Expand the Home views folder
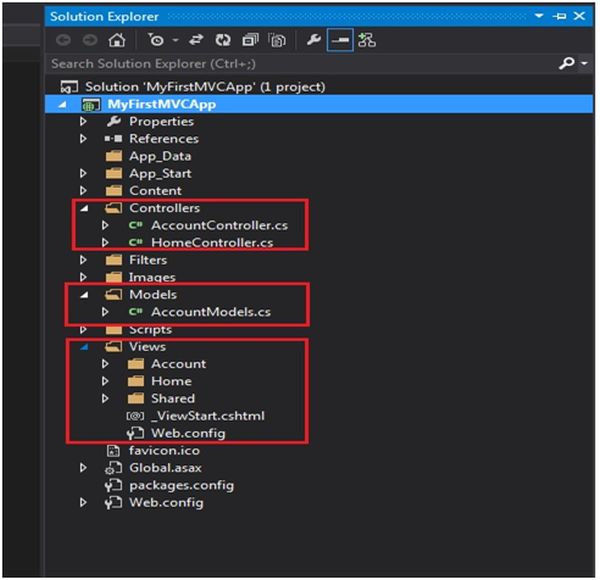Viewport: 600px width, 580px height. pyautogui.click(x=105, y=381)
